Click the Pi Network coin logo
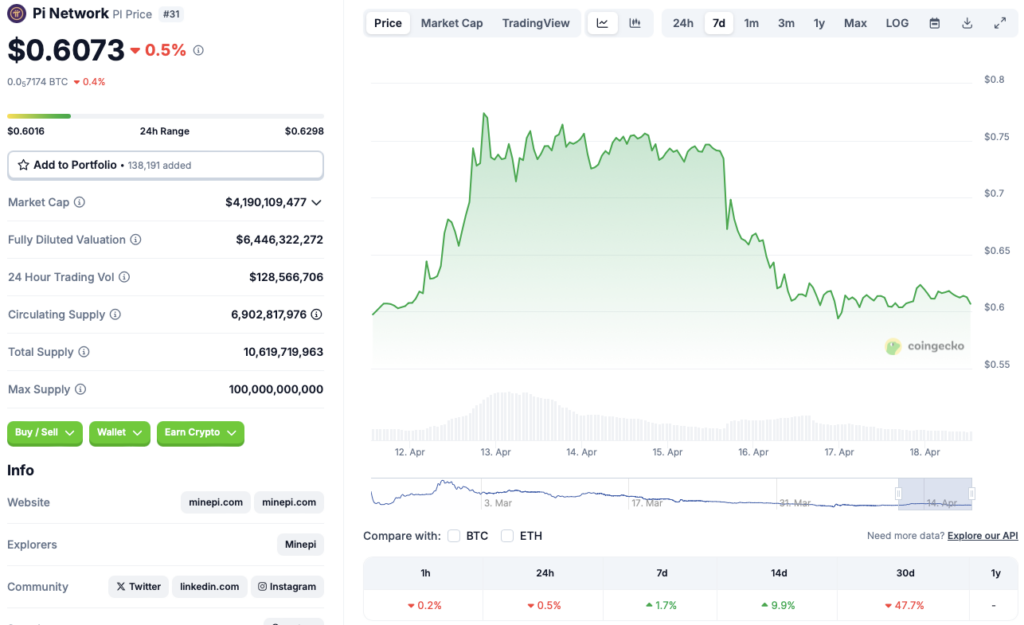Screen dimensions: 1024x625 coord(16,13)
